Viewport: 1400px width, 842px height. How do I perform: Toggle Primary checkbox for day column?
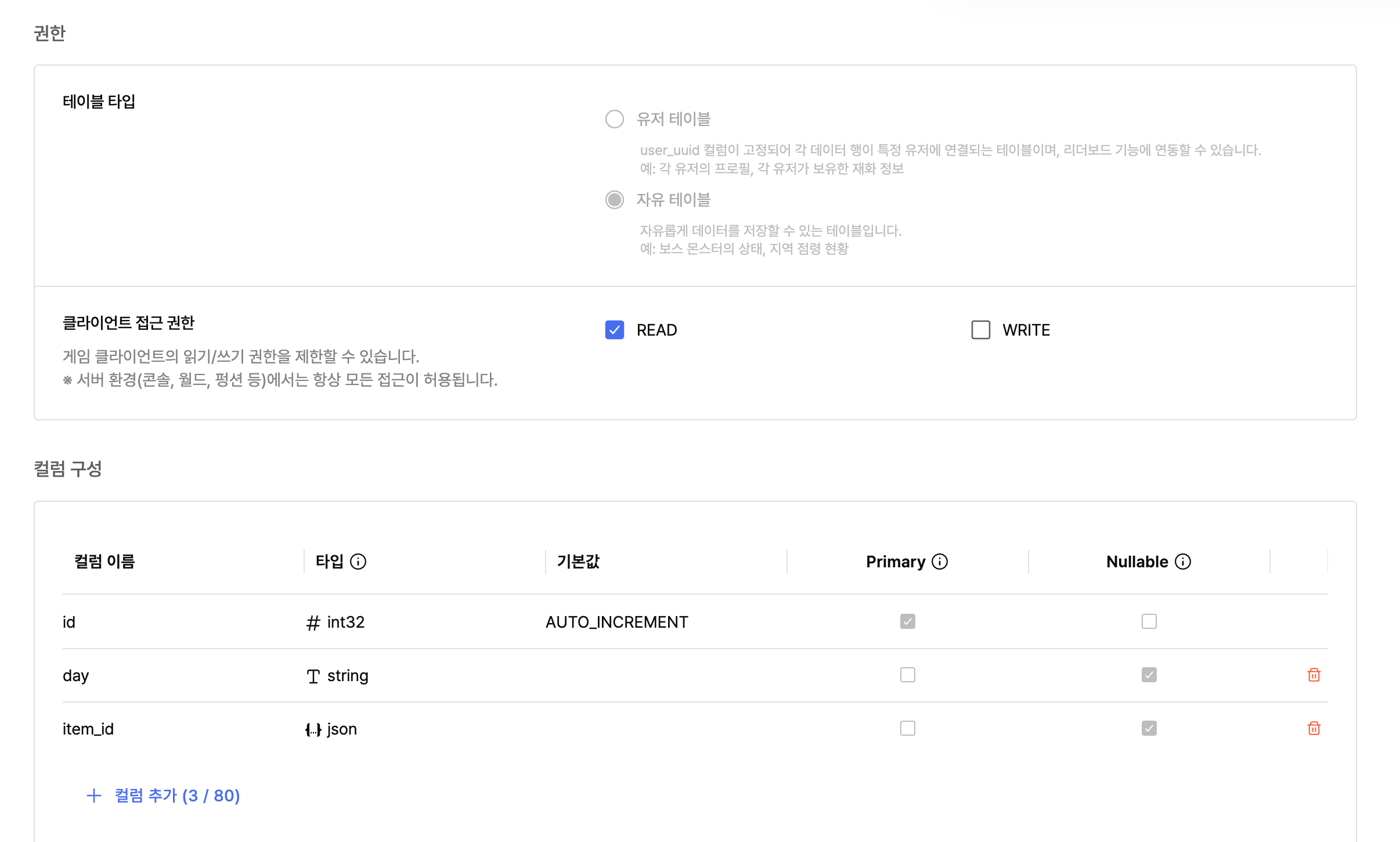[x=908, y=675]
